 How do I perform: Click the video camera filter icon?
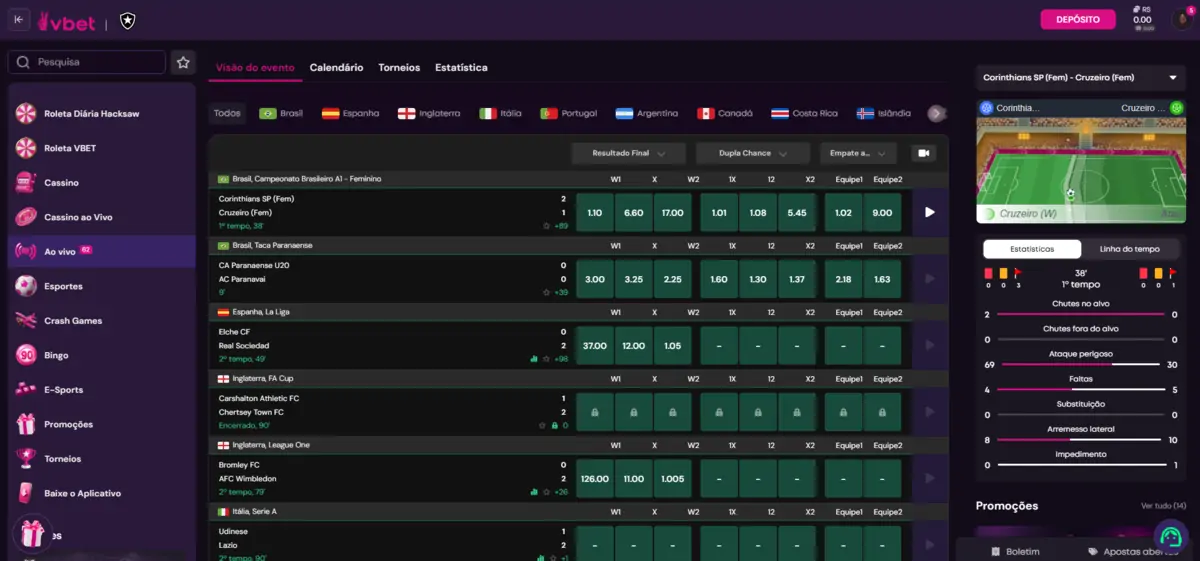pyautogui.click(x=923, y=153)
